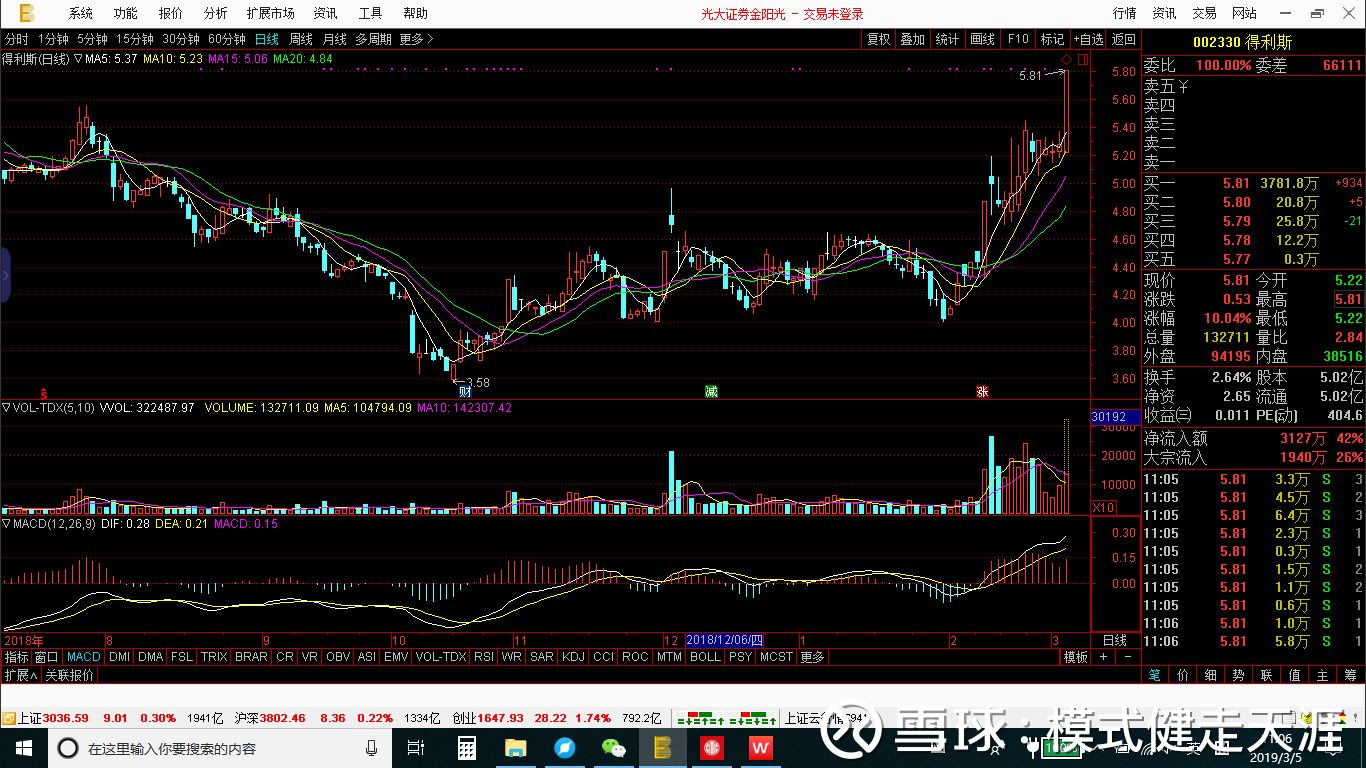1366x768 pixels.
Task: Click the 叠加 overlay button
Action: pos(912,39)
